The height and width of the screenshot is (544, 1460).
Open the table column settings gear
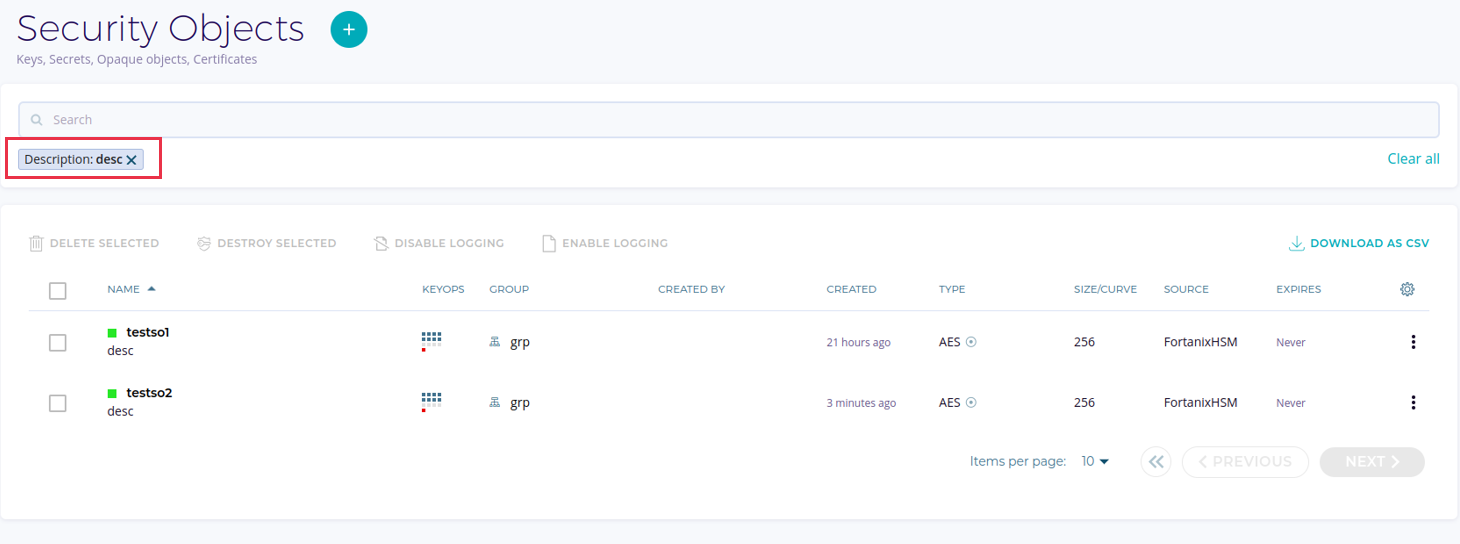1407,289
